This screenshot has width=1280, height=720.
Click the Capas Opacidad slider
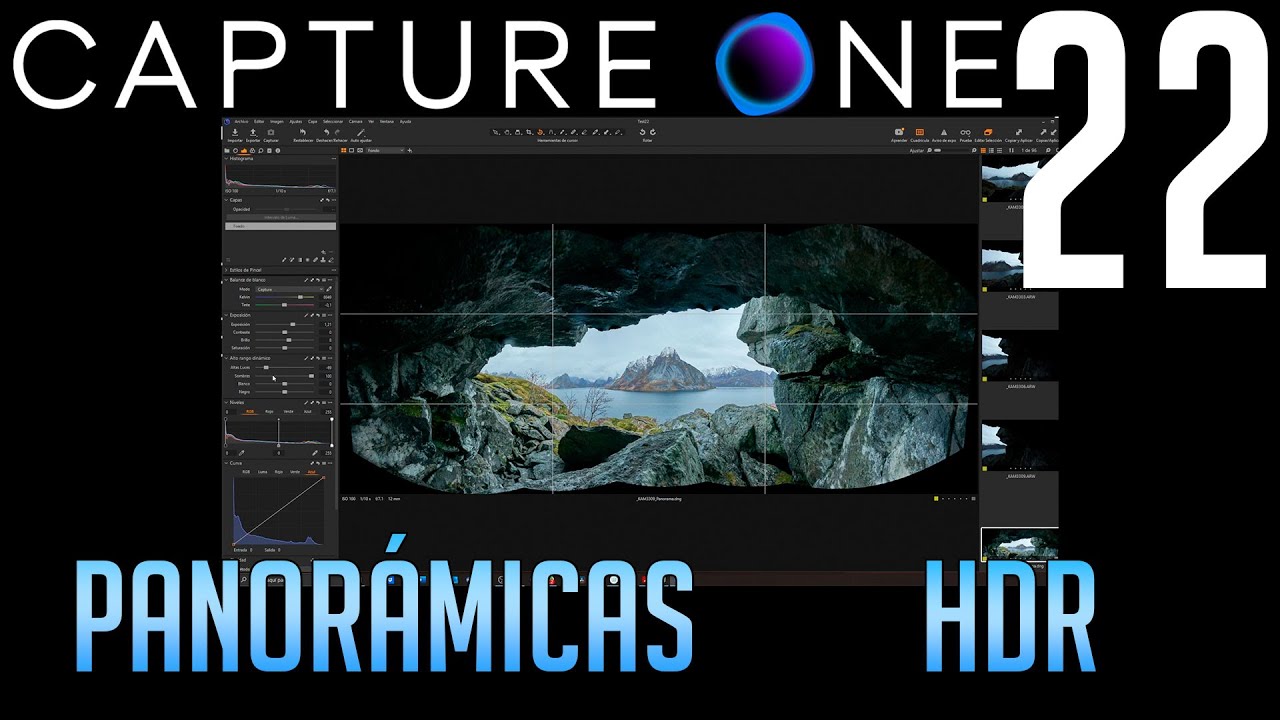[286, 209]
